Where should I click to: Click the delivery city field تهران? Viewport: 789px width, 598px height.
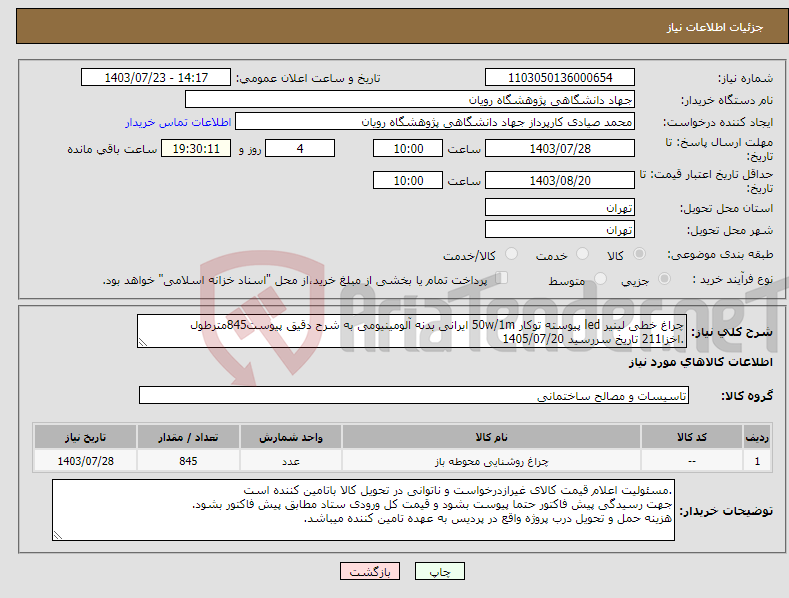(560, 230)
